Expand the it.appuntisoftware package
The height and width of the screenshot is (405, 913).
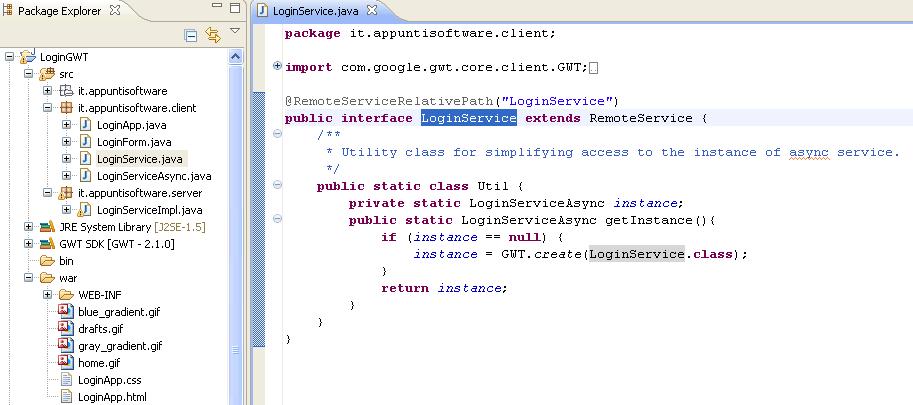[47, 91]
